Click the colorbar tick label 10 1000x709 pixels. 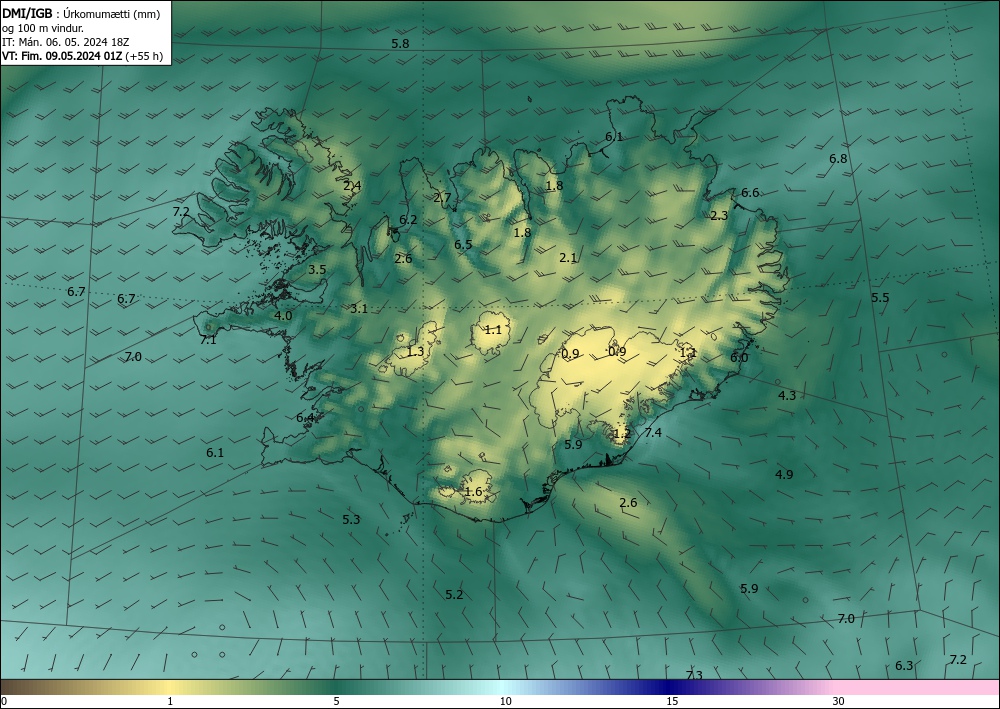coord(505,702)
